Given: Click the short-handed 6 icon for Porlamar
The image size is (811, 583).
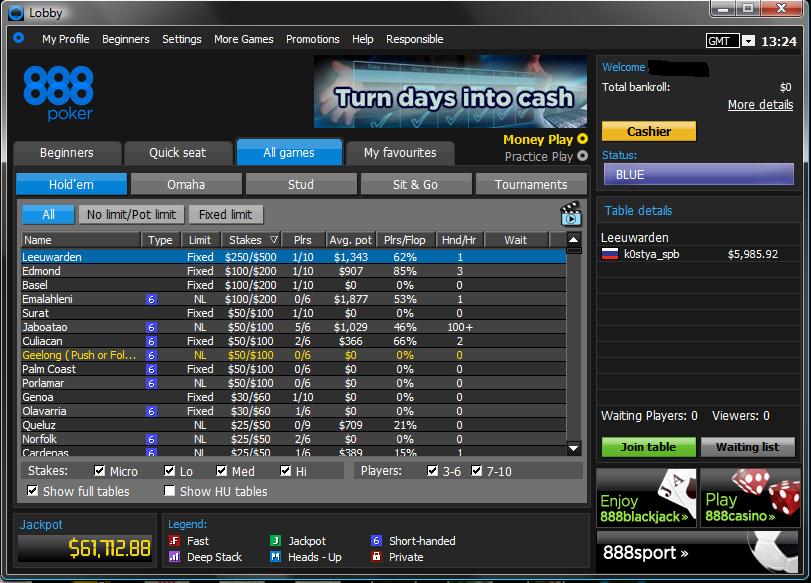Looking at the screenshot, I should pyautogui.click(x=151, y=383).
